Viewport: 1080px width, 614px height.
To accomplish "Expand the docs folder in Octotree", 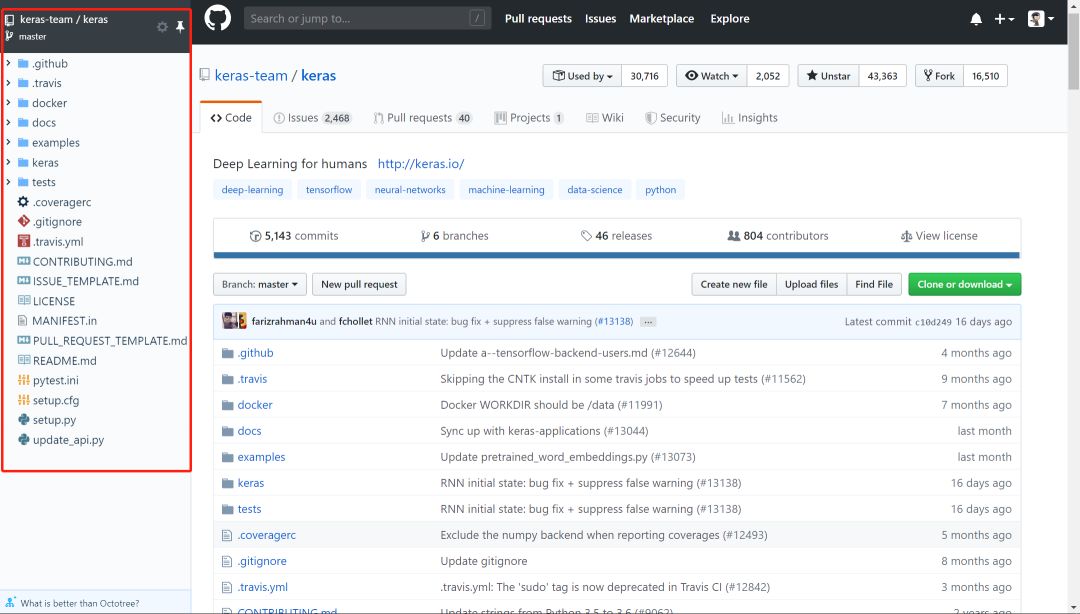I will point(8,123).
